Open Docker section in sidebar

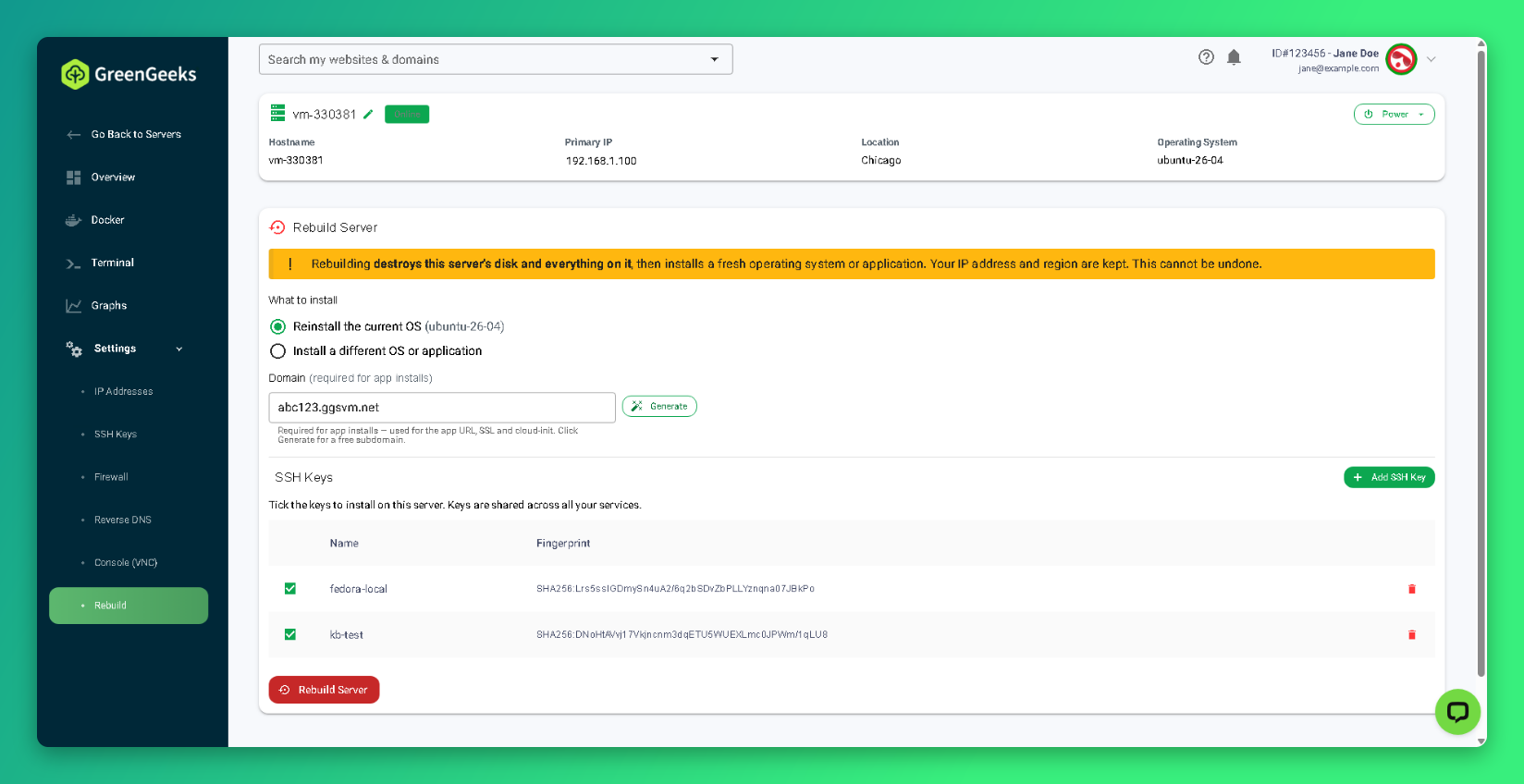(107, 220)
